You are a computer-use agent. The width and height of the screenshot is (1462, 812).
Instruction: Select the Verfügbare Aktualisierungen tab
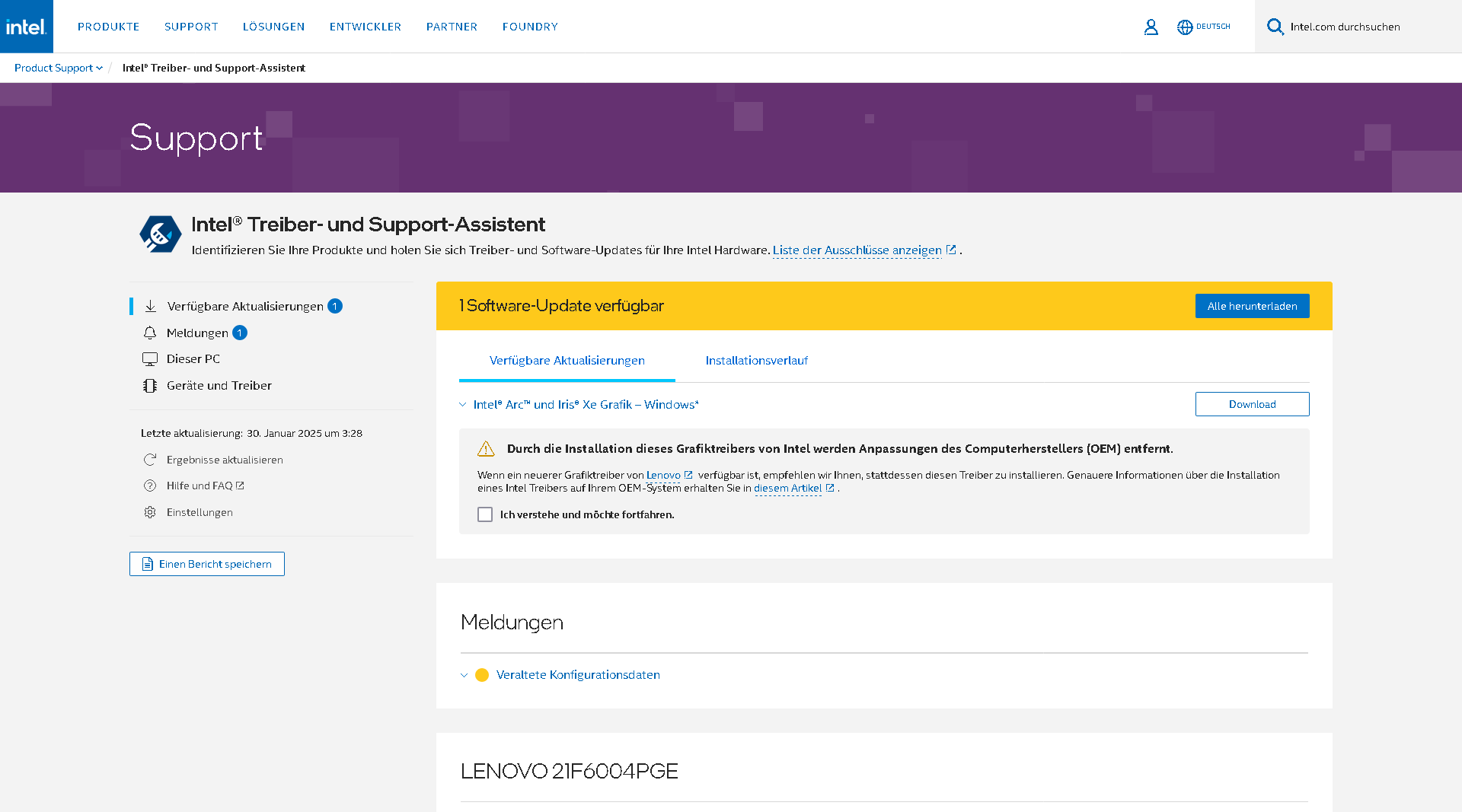click(x=567, y=361)
